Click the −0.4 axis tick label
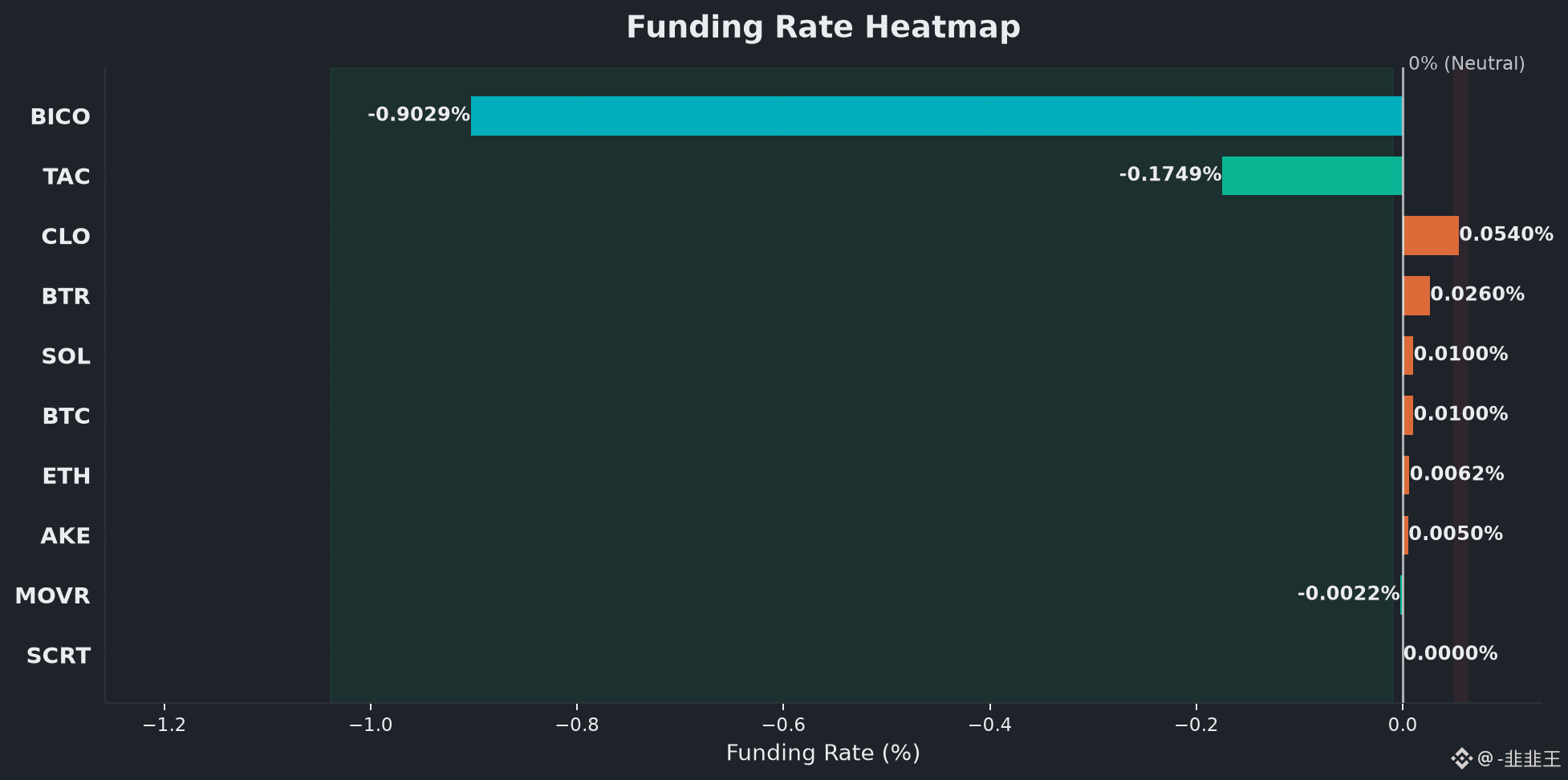 point(990,725)
